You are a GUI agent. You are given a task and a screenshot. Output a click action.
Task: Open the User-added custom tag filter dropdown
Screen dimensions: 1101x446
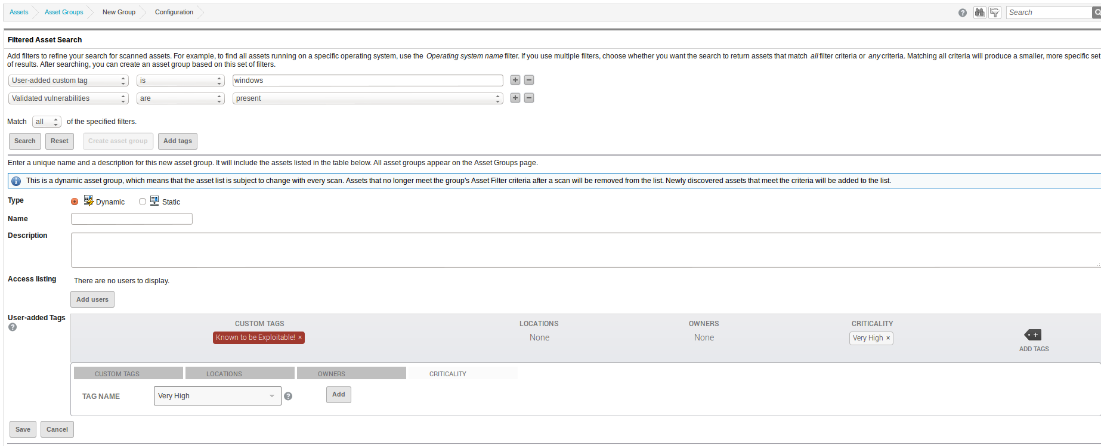[x=68, y=80]
